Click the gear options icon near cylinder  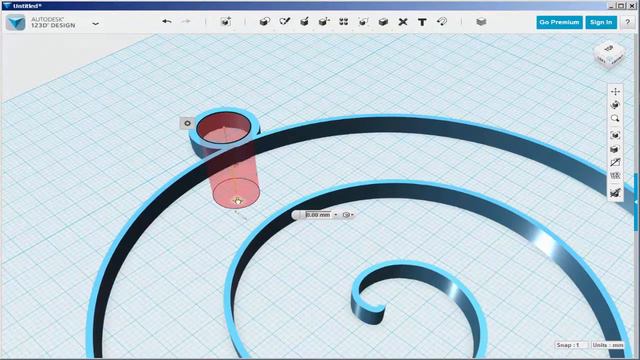point(187,123)
